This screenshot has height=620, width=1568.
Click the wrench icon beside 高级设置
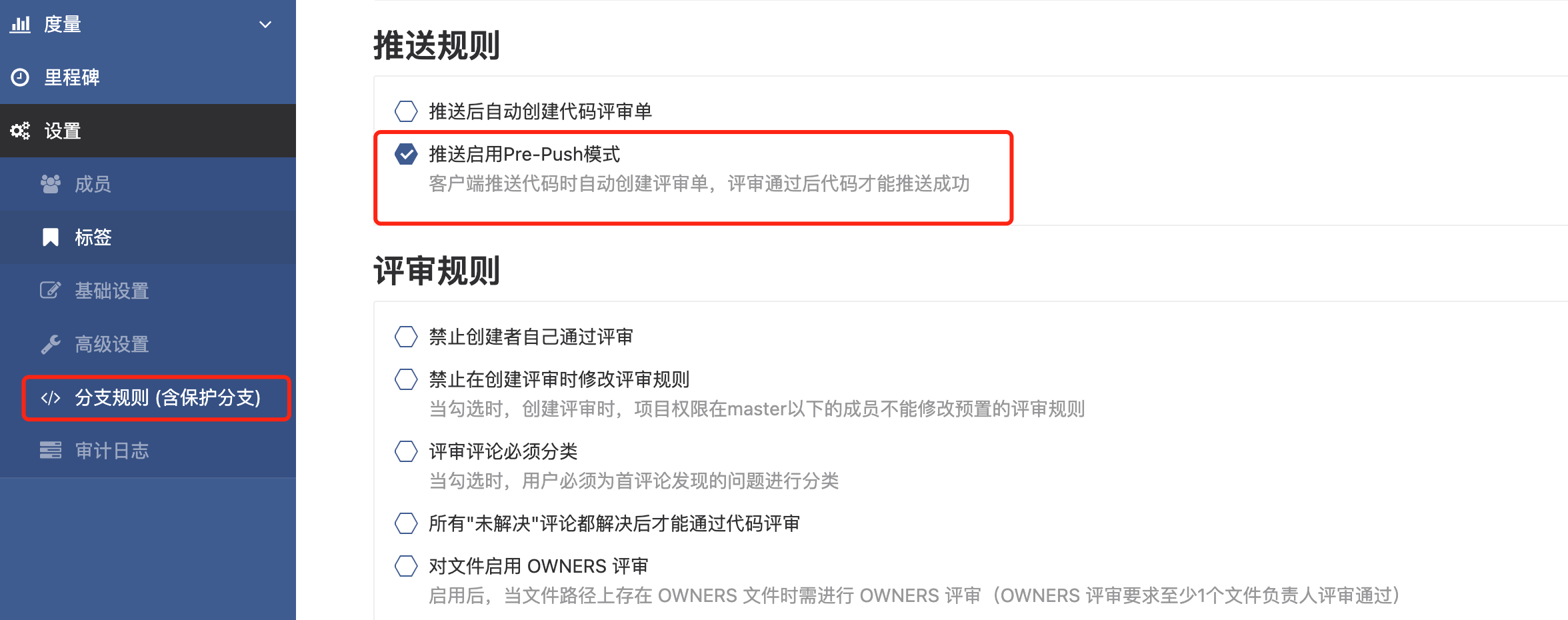point(51,344)
